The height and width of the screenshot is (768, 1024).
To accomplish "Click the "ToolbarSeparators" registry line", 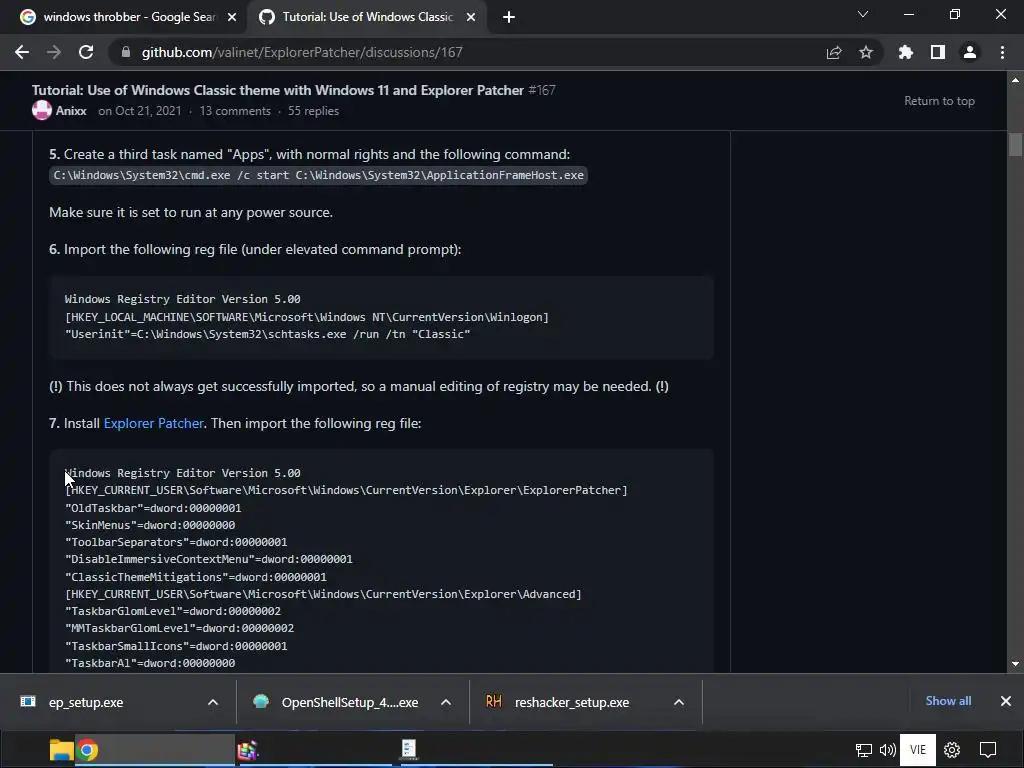I will click(176, 542).
